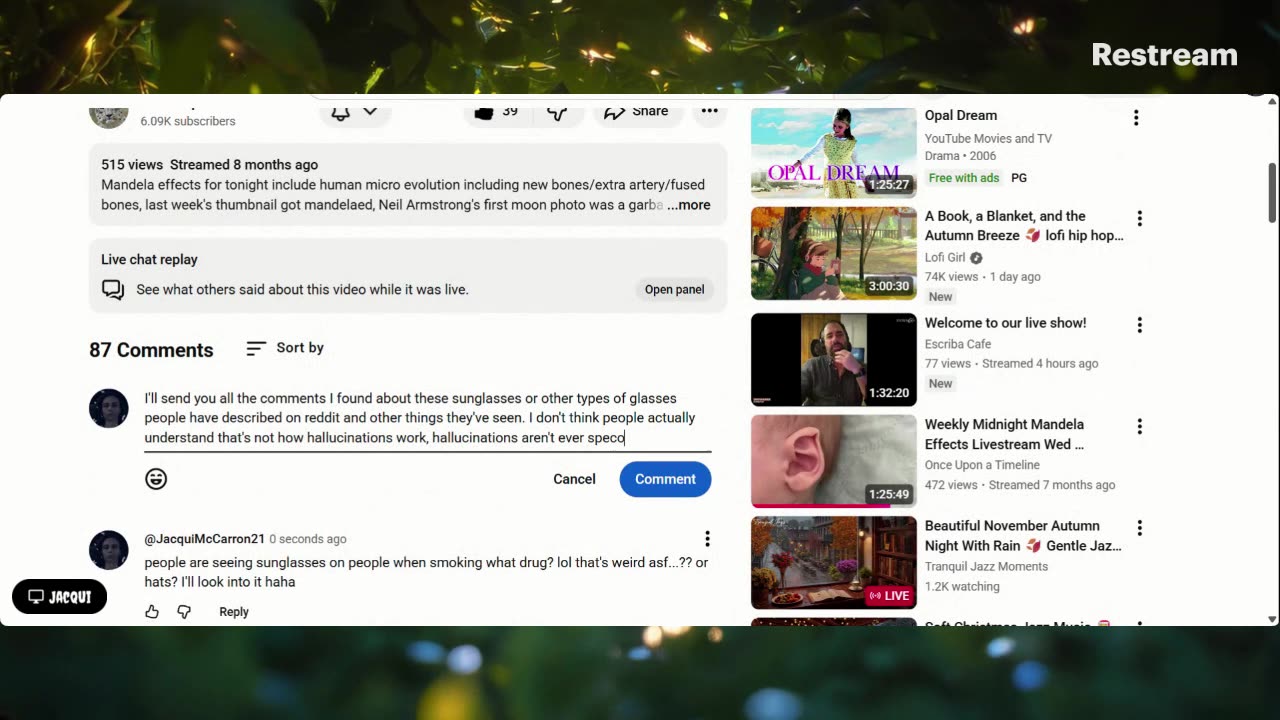Click the thumbs-down dislike icon for the video
The height and width of the screenshot is (720, 1280).
coord(557,112)
